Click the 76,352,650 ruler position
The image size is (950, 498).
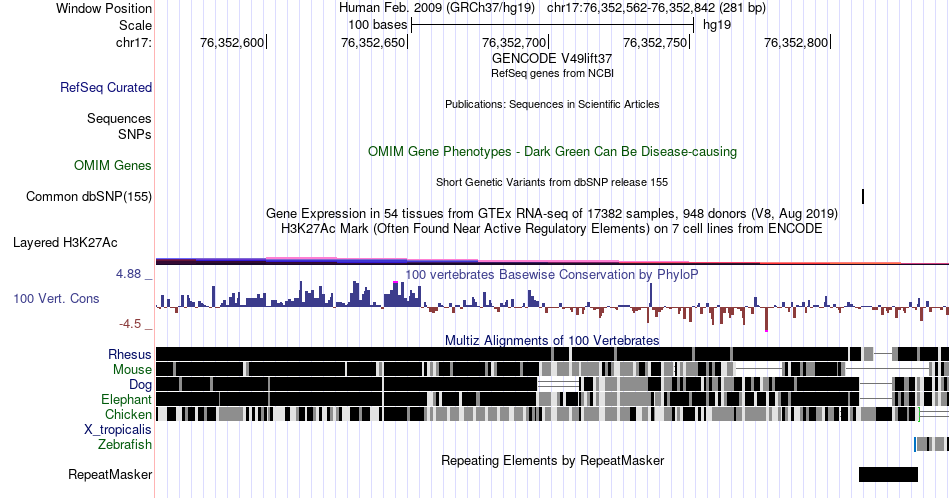coord(373,42)
